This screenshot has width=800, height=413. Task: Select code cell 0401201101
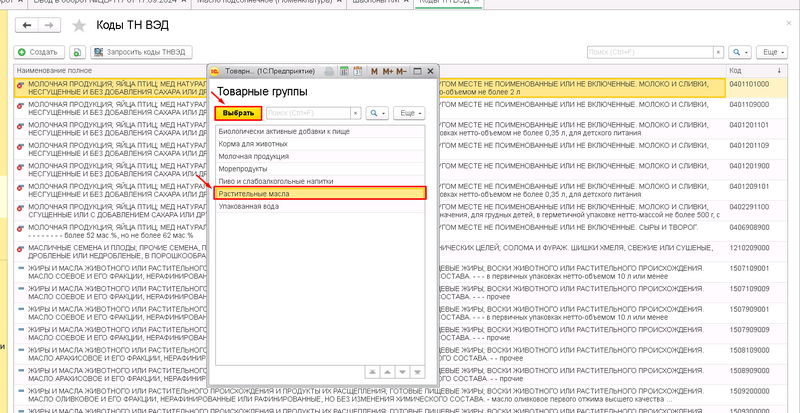[x=757, y=129]
